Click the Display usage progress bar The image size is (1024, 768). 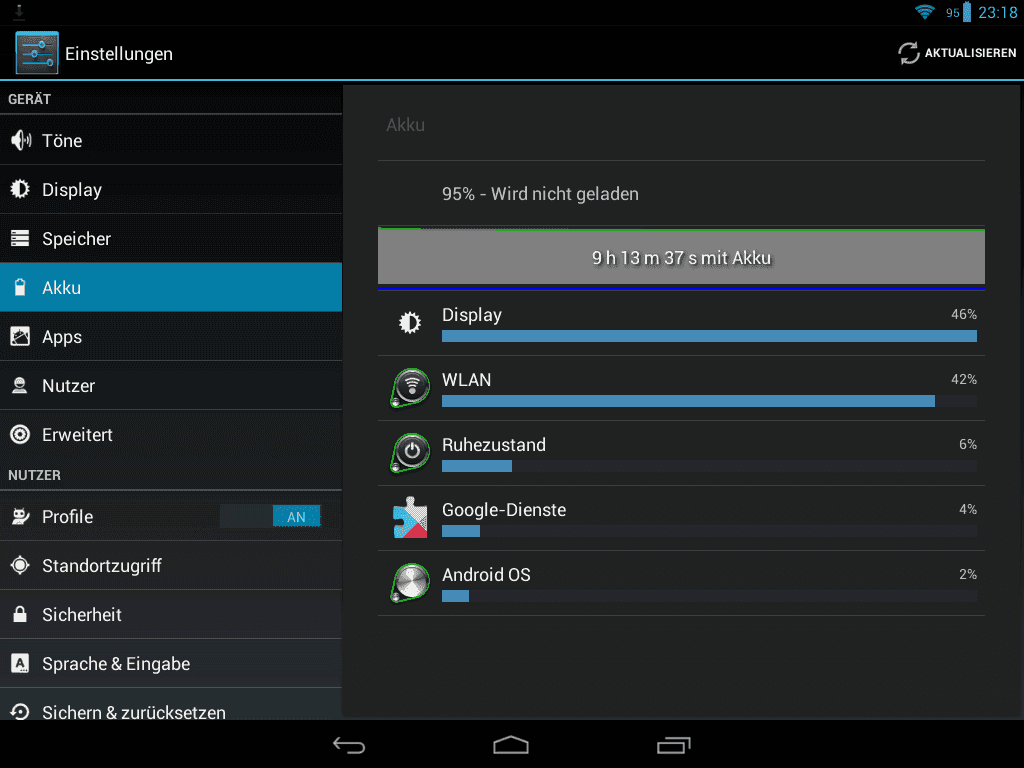[x=709, y=336]
